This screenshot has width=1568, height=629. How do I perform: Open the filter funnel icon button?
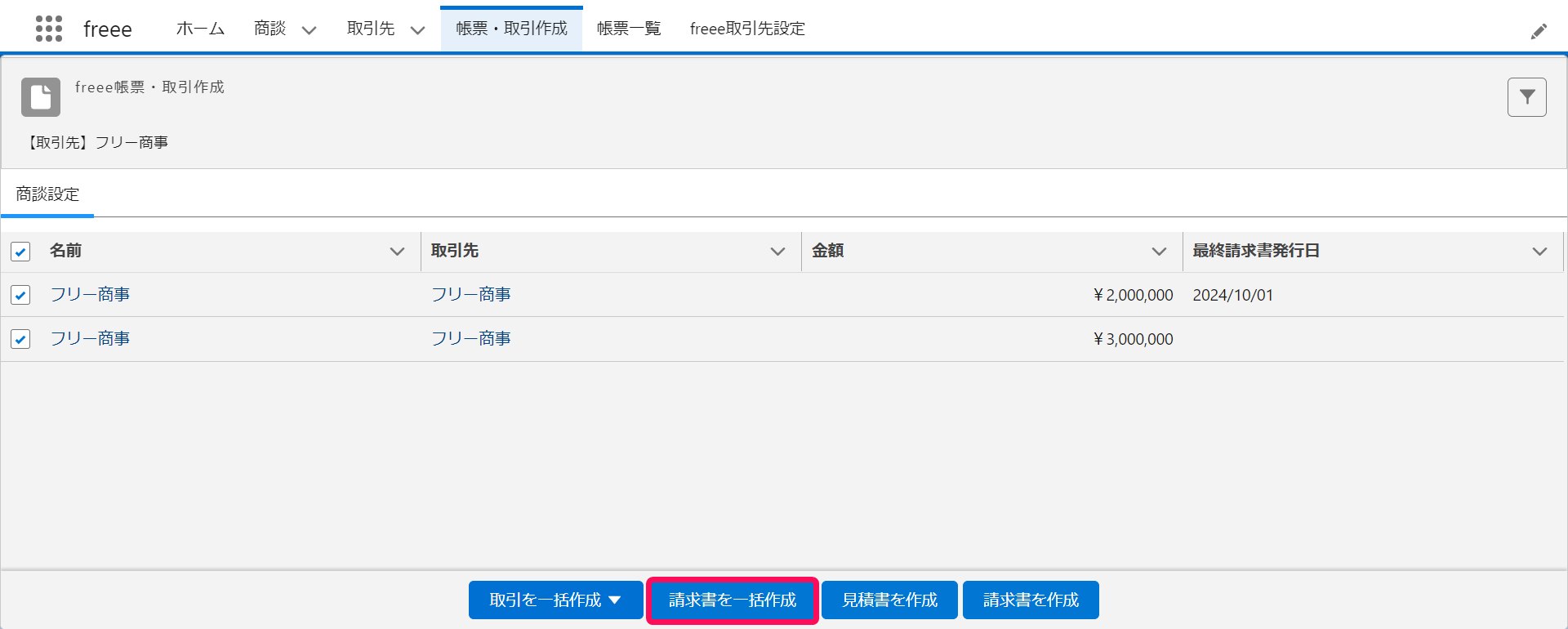1527,97
